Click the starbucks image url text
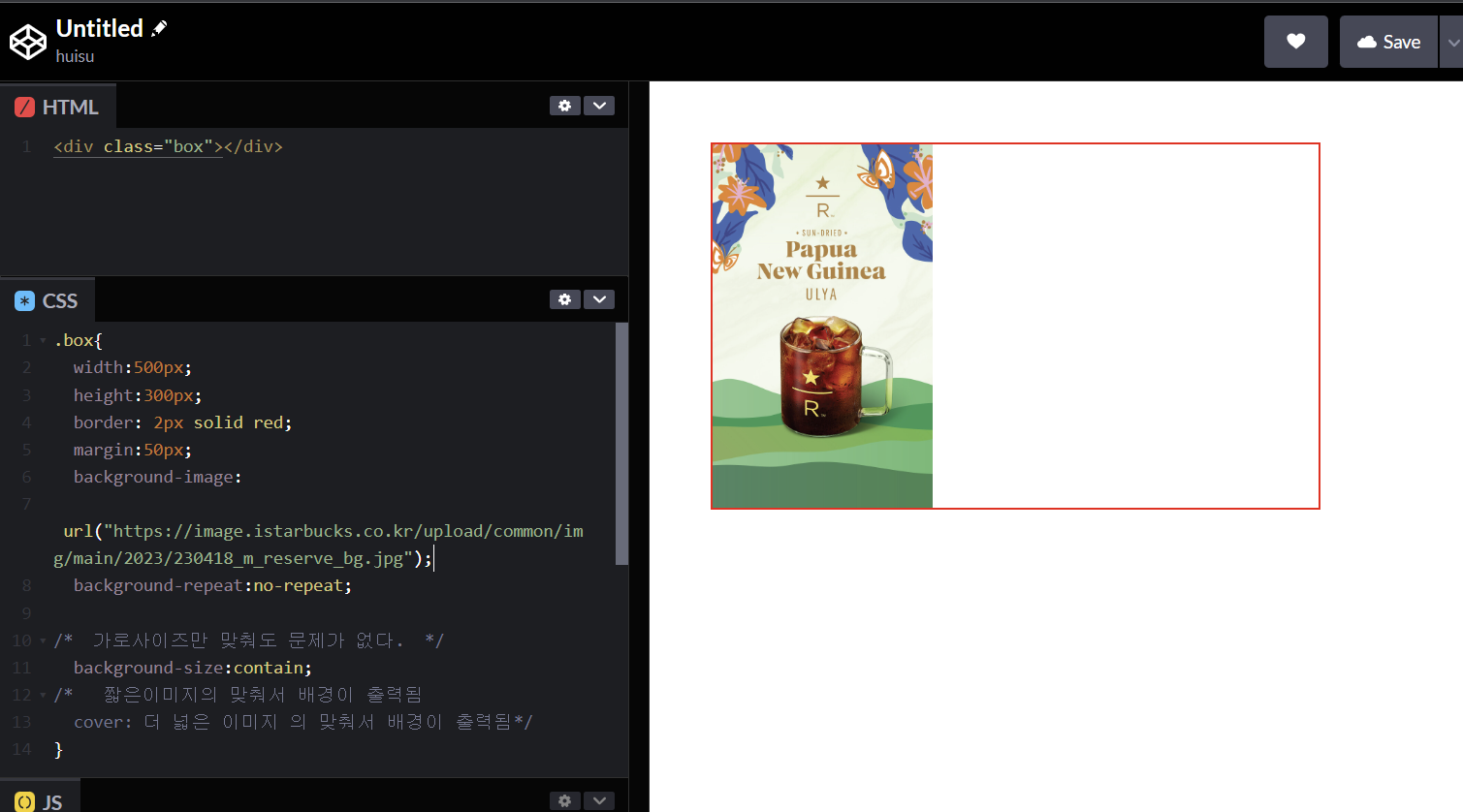Image resolution: width=1463 pixels, height=812 pixels. tap(320, 545)
